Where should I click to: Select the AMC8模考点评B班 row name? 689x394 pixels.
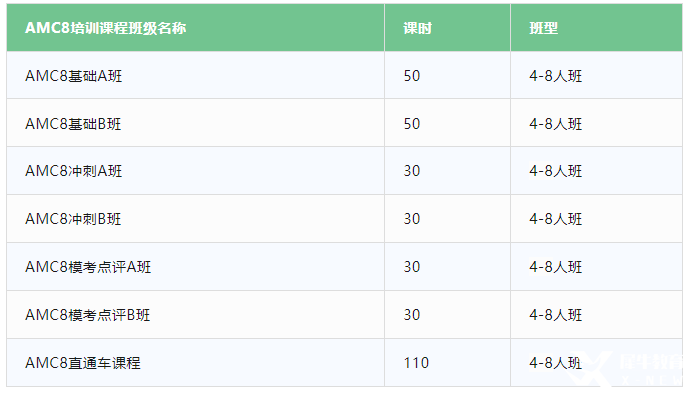pyautogui.click(x=87, y=314)
